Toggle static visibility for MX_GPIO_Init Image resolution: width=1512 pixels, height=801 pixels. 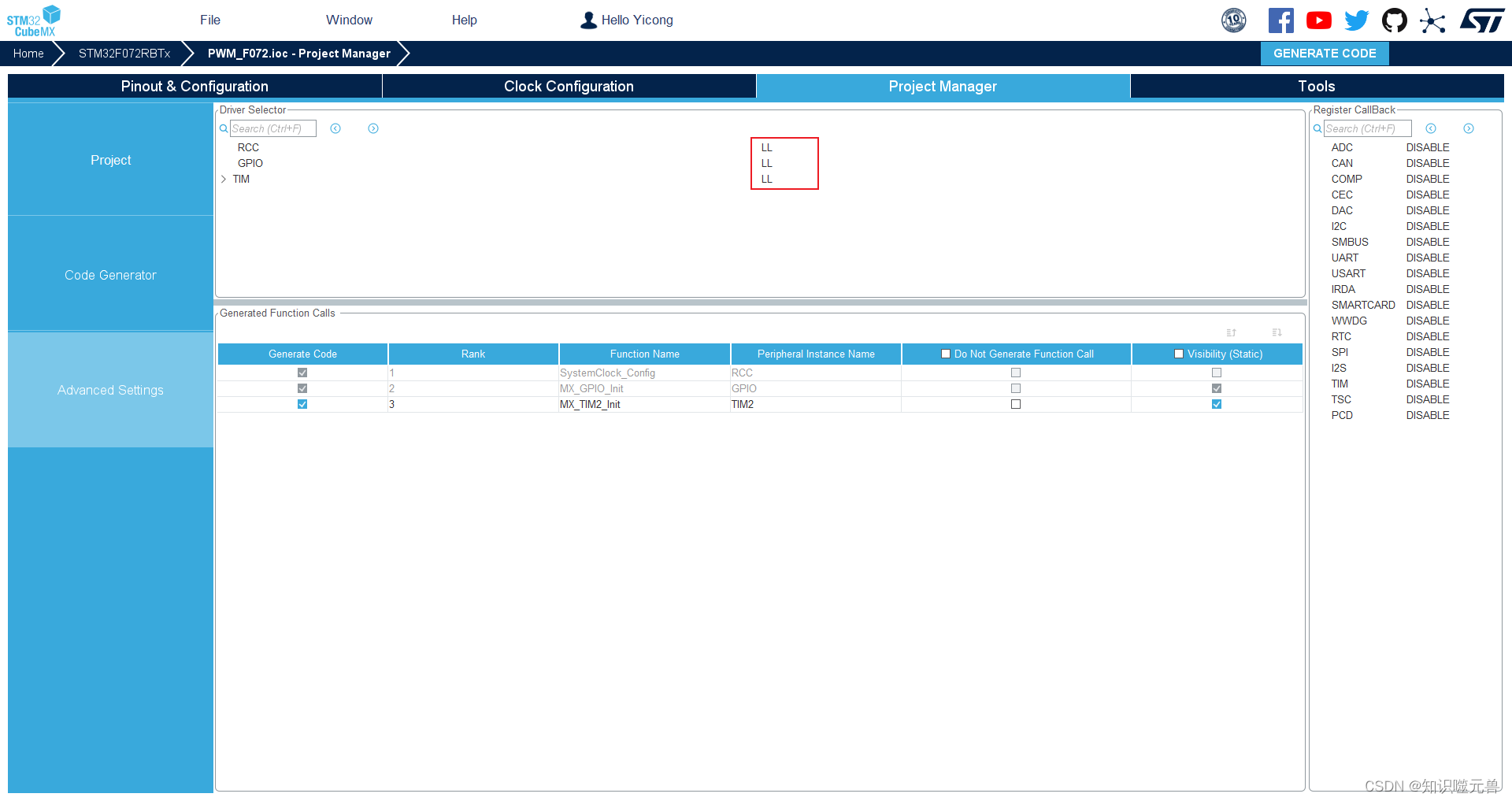pyautogui.click(x=1217, y=388)
